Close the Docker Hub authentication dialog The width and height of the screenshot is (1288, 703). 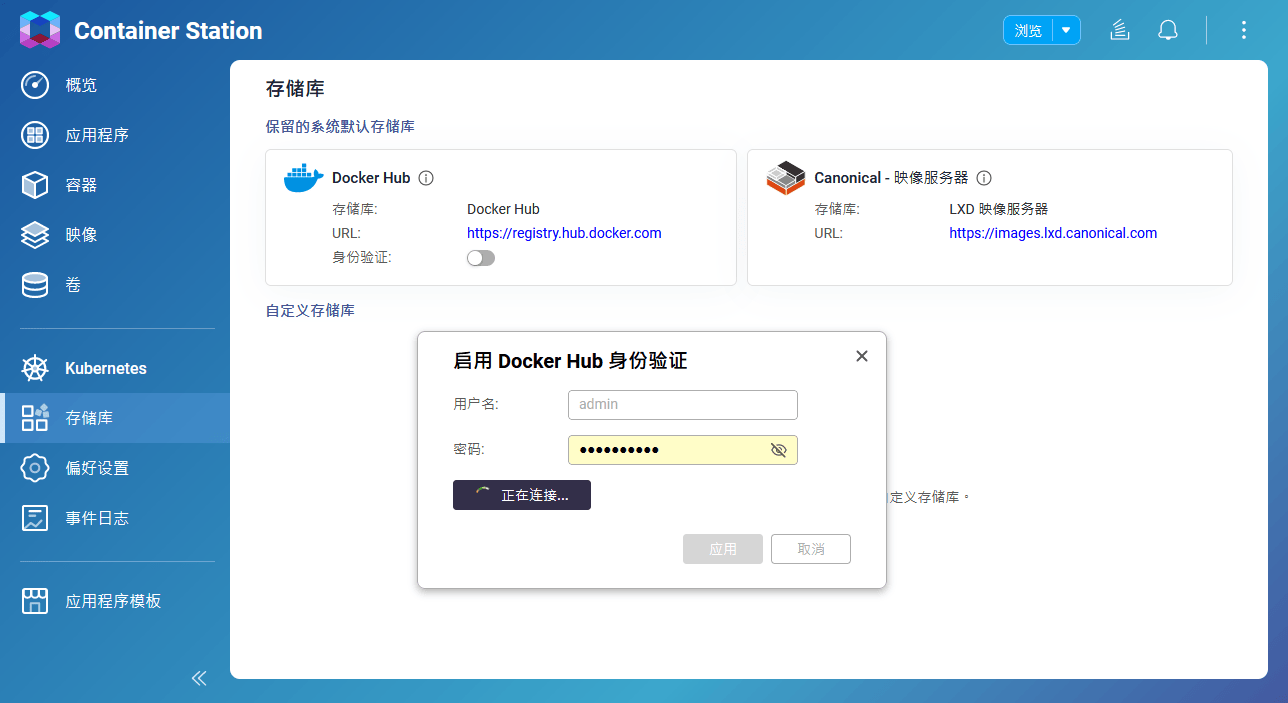(x=862, y=356)
